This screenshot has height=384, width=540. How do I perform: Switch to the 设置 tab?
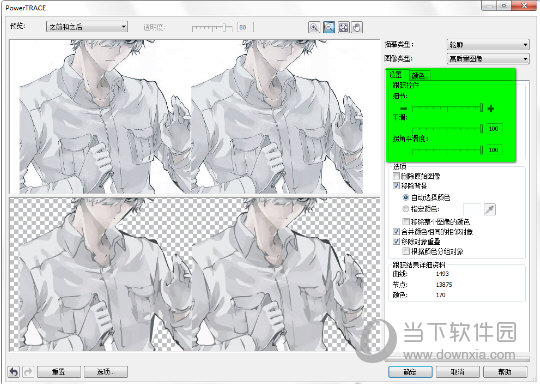397,74
